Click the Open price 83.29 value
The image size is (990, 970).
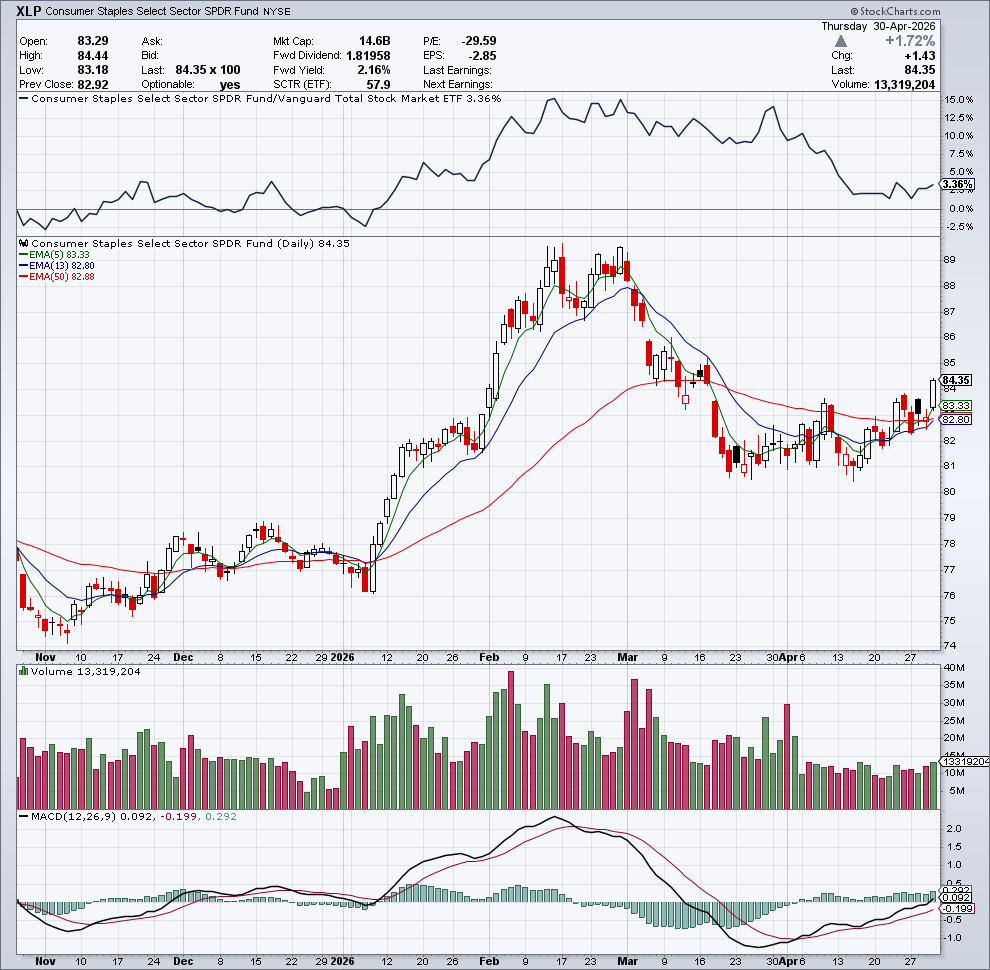pos(93,41)
